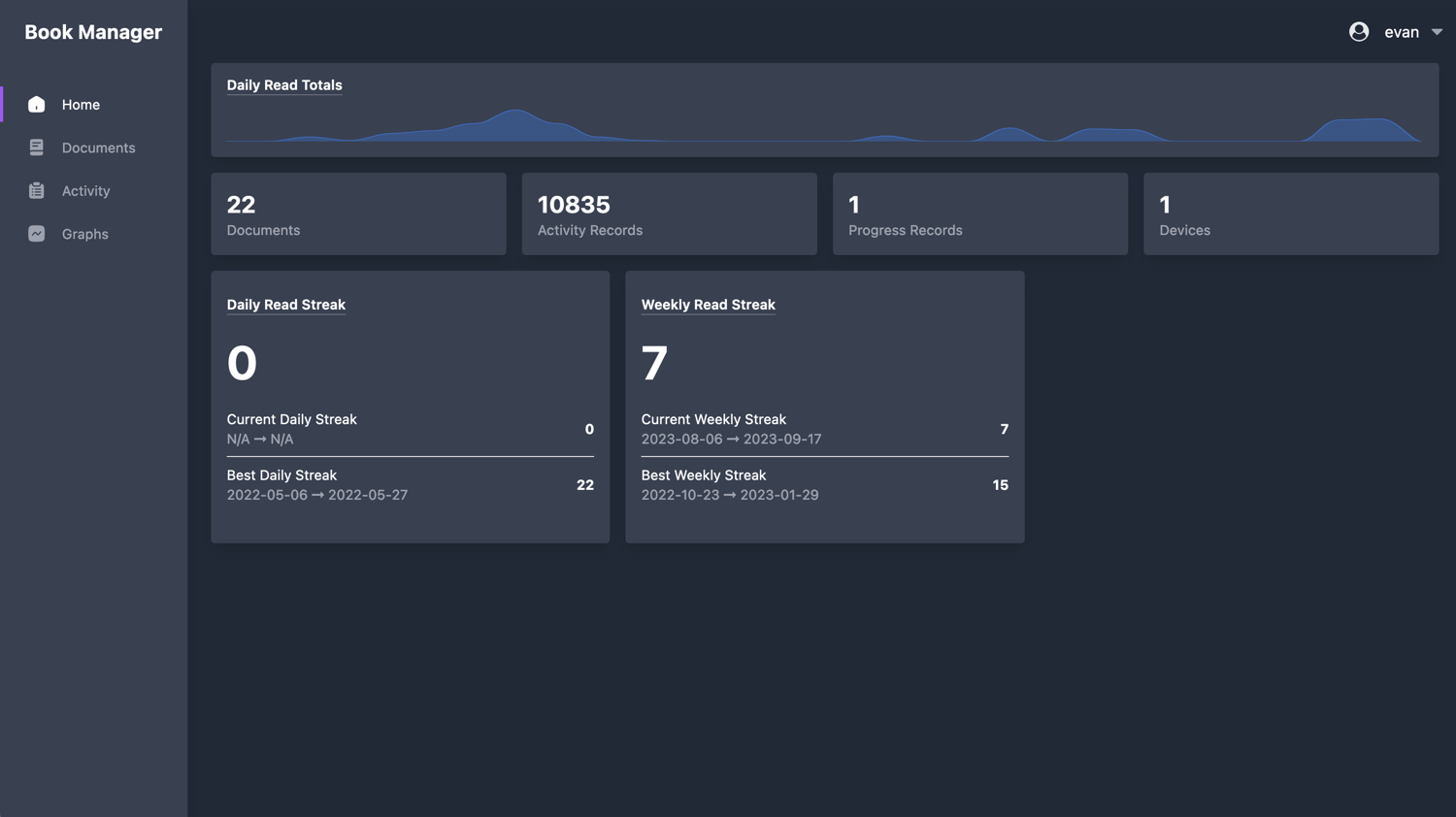Click the Documents icon in sidebar
1456x817 pixels.
36,147
